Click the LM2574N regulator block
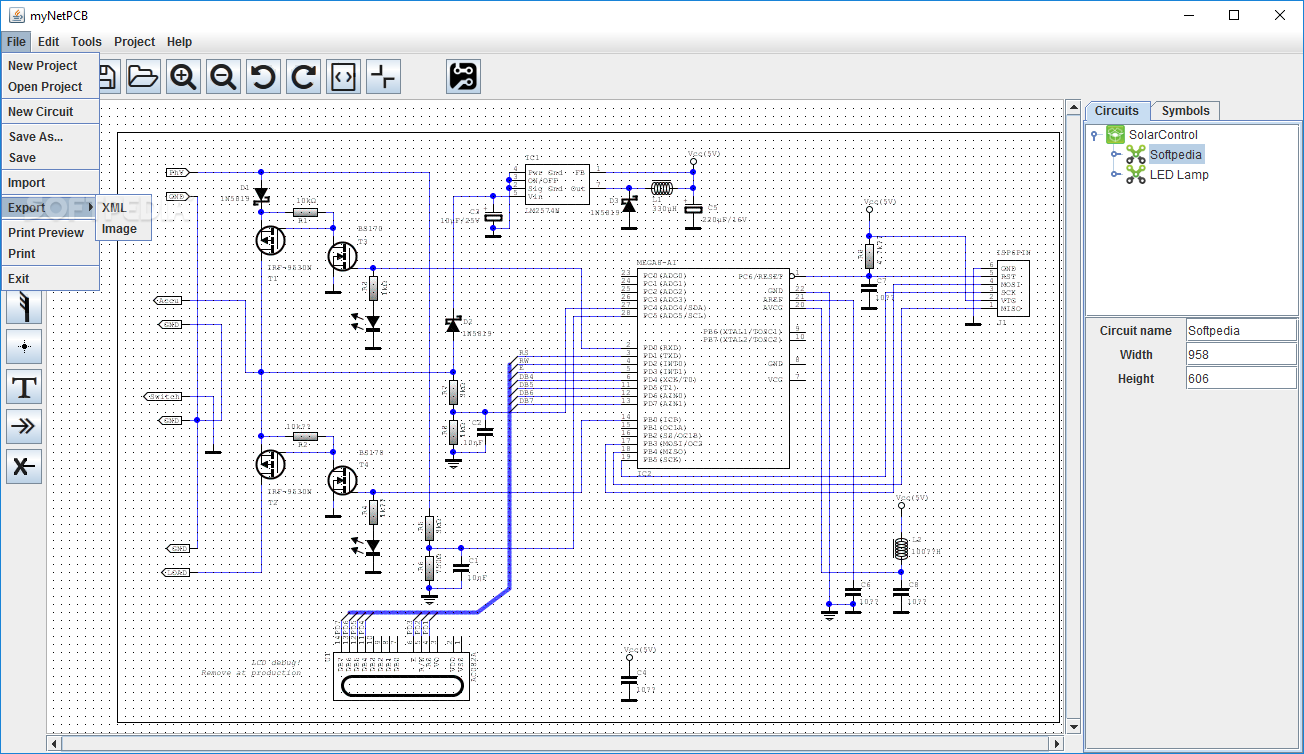 (557, 184)
